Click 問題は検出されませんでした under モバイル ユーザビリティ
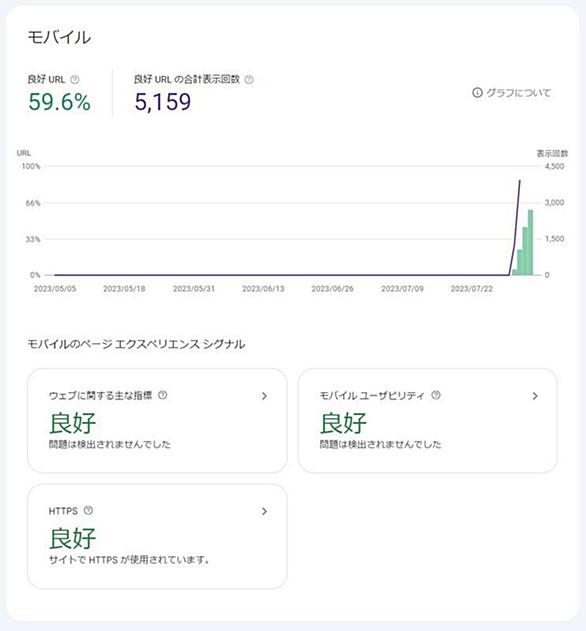This screenshot has width=586, height=631. click(381, 444)
